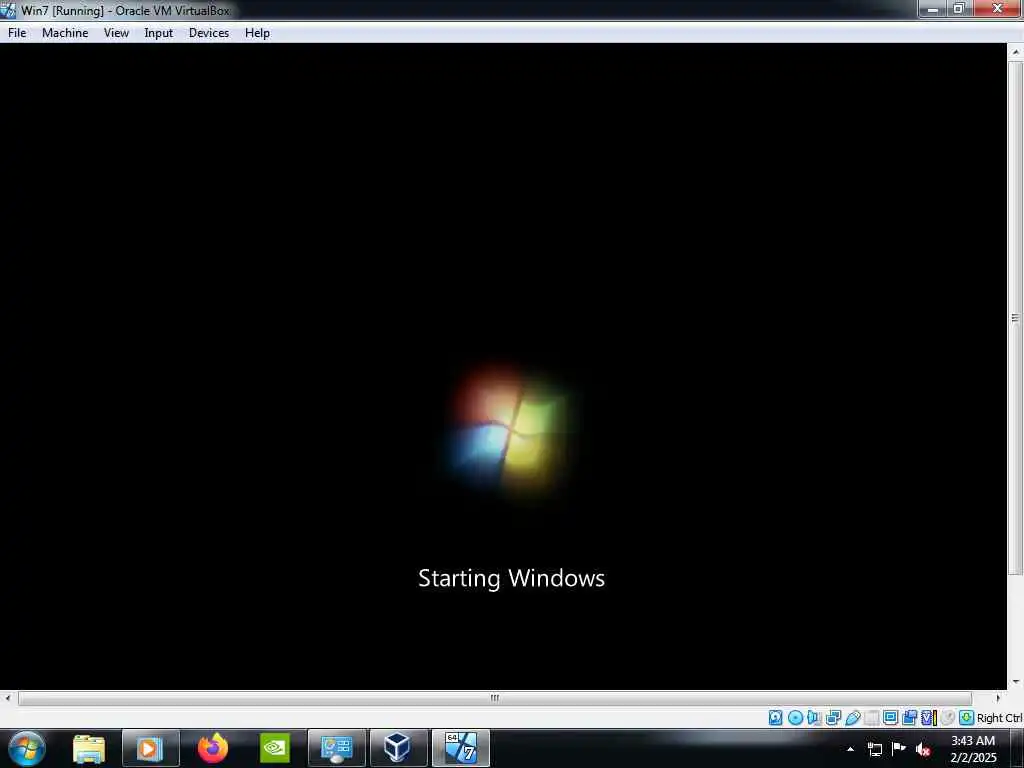Screen dimensions: 1024x768
Task: Open the Help menu
Action: [x=257, y=33]
